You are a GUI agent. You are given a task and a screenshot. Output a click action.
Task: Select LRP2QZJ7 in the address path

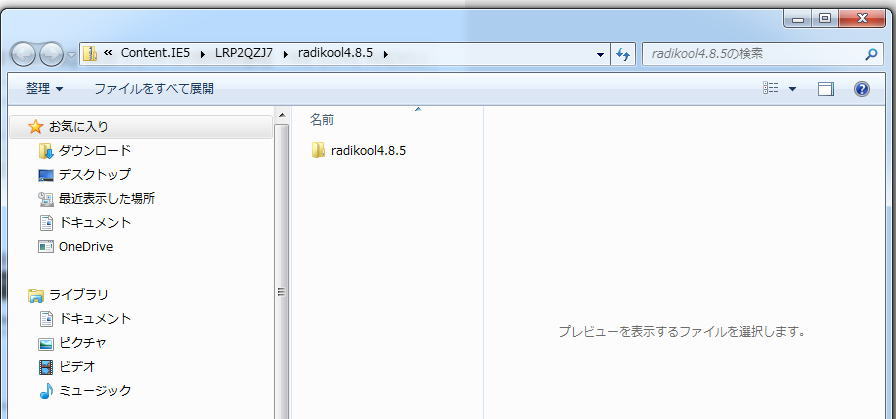coord(244,53)
